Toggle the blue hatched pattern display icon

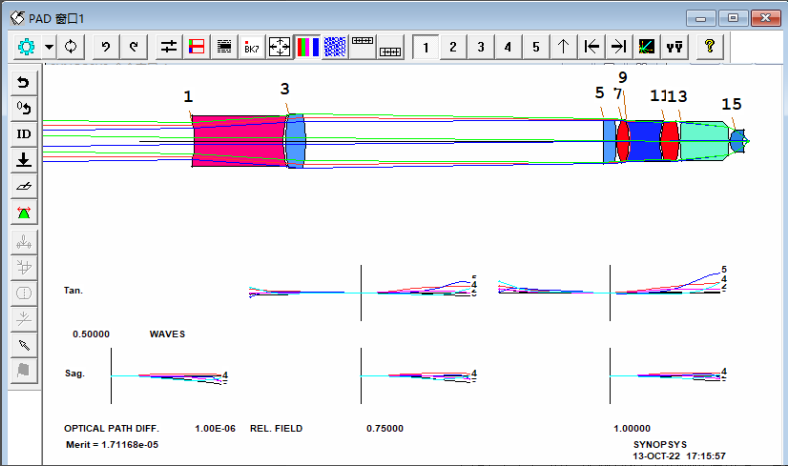(334, 47)
